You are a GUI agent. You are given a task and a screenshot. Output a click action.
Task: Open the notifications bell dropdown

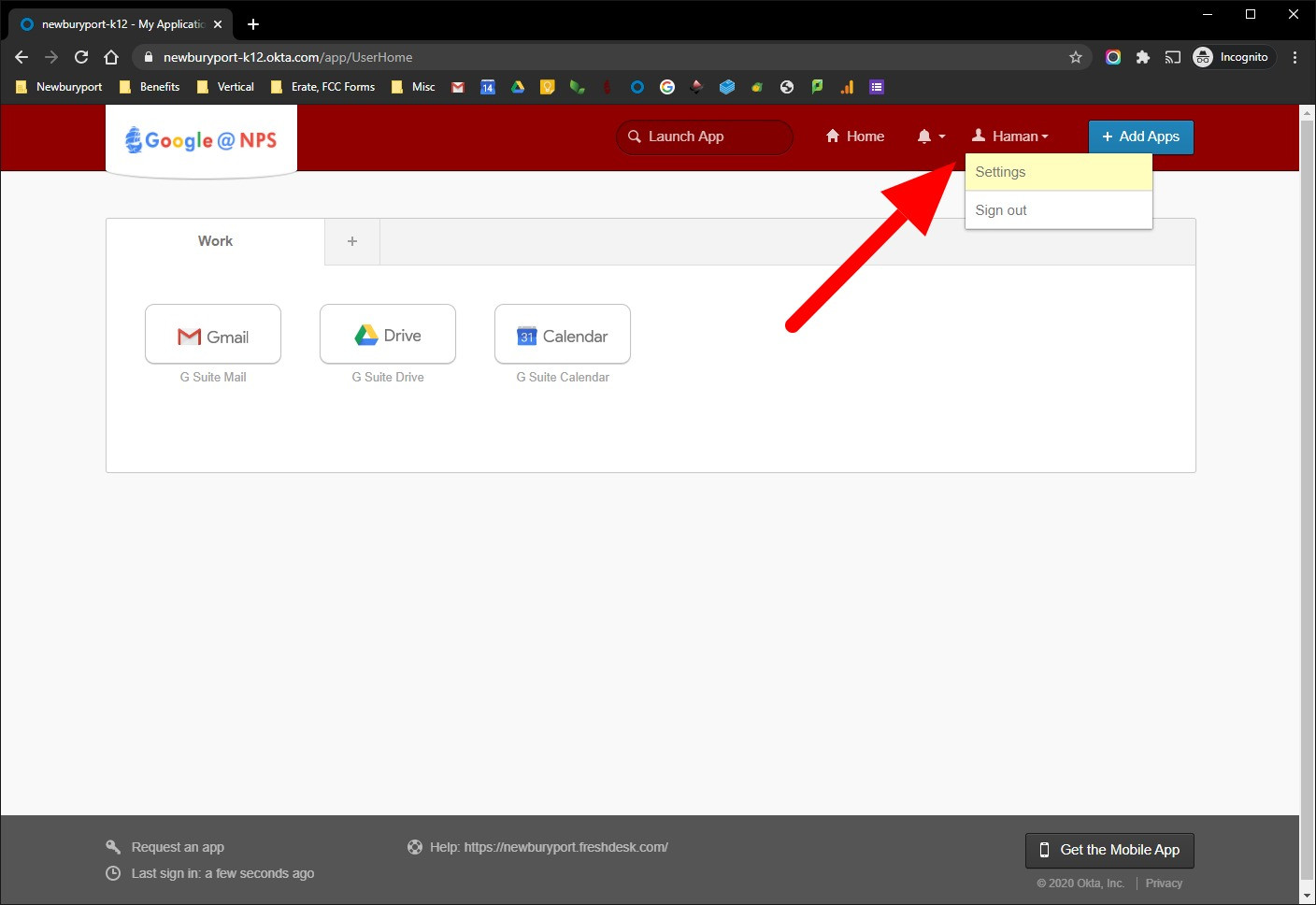coord(931,136)
